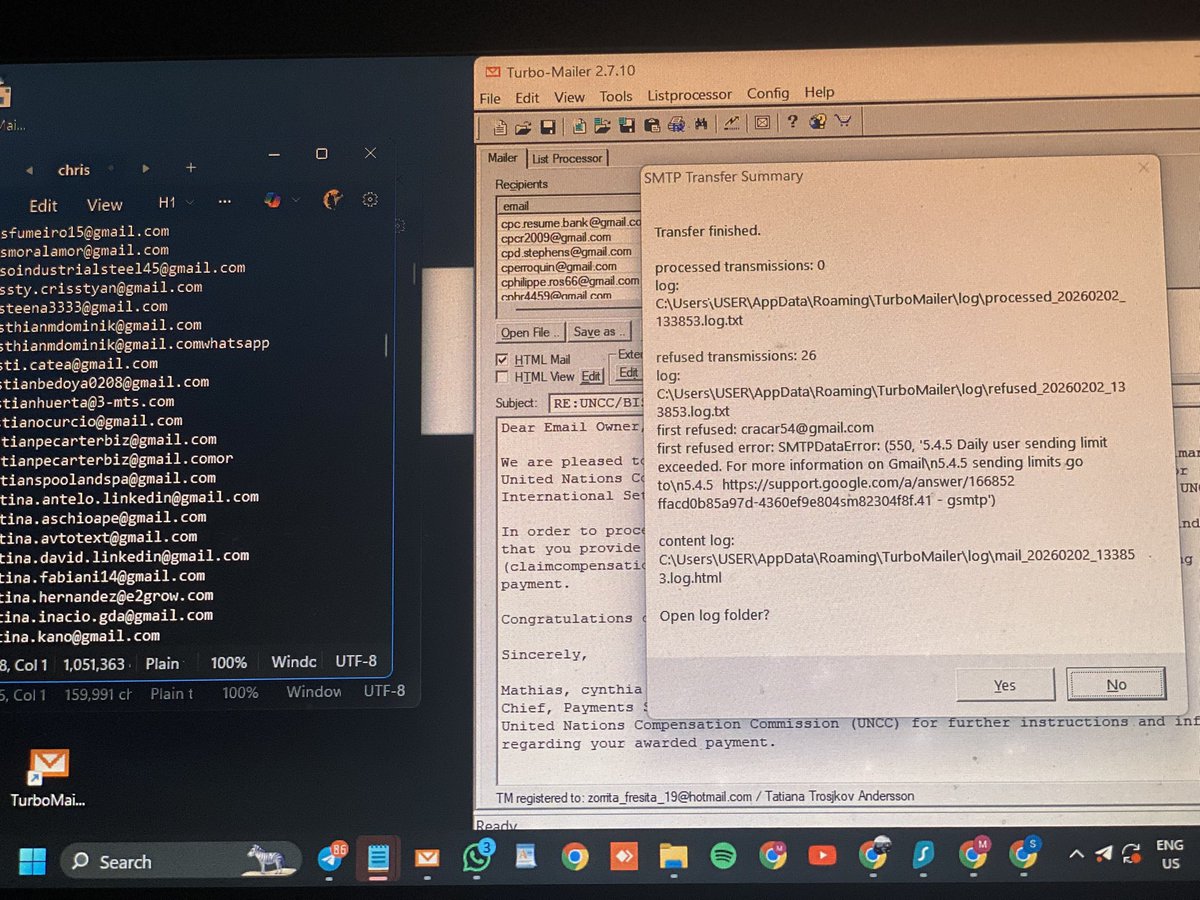The height and width of the screenshot is (900, 1200).
Task: Click the binoculars Find icon in Turbo-Mailer toolbar
Action: click(x=700, y=124)
